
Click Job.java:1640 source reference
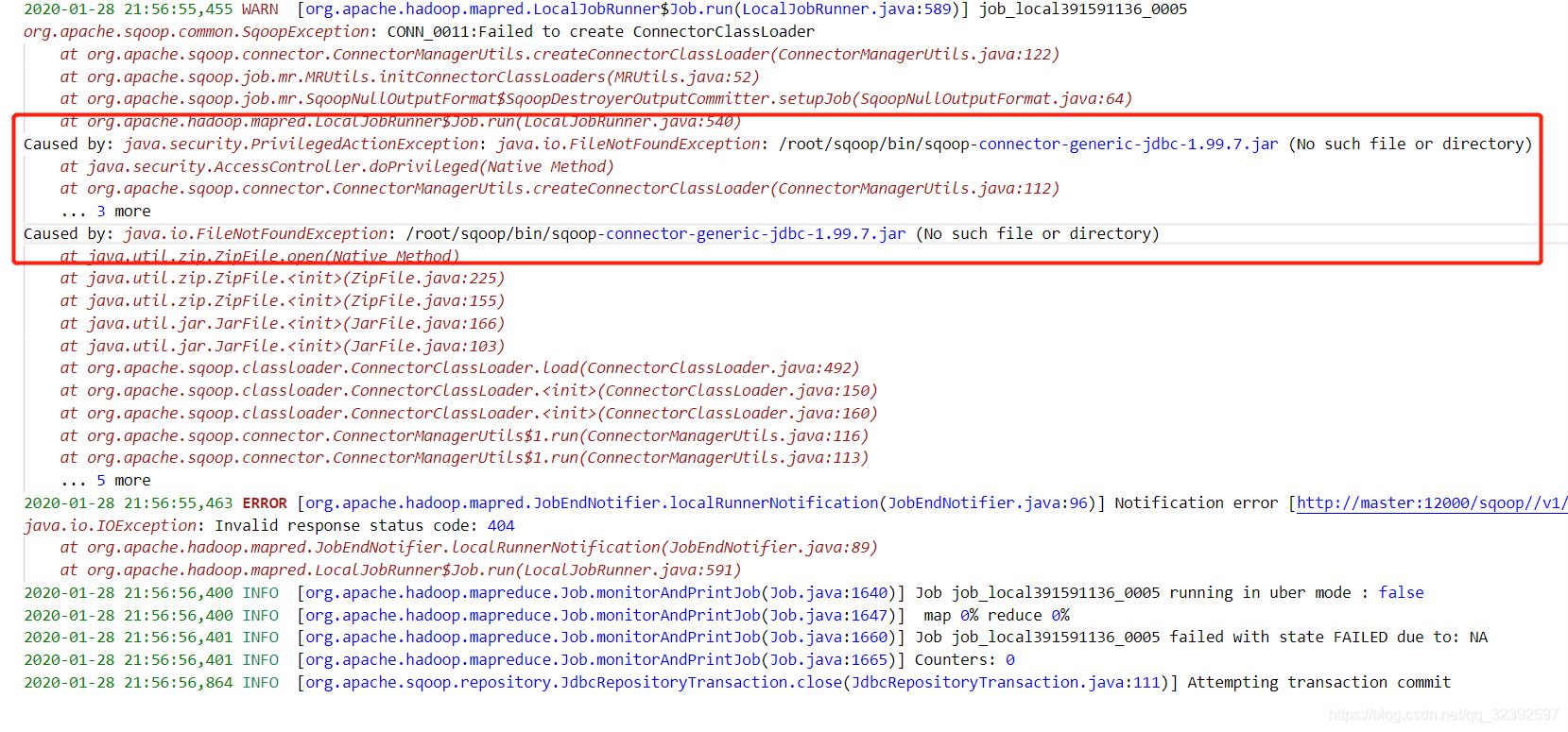[x=829, y=593]
